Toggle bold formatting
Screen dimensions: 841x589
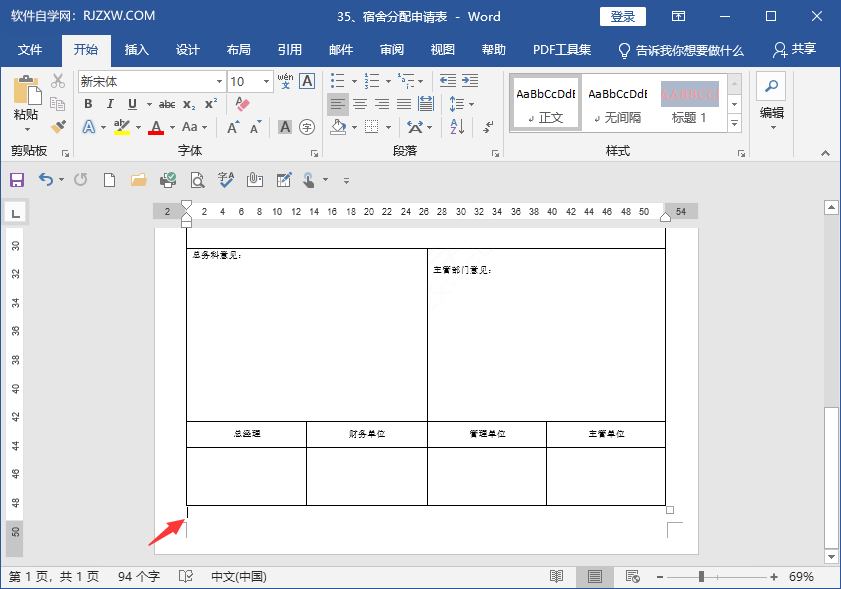(88, 104)
